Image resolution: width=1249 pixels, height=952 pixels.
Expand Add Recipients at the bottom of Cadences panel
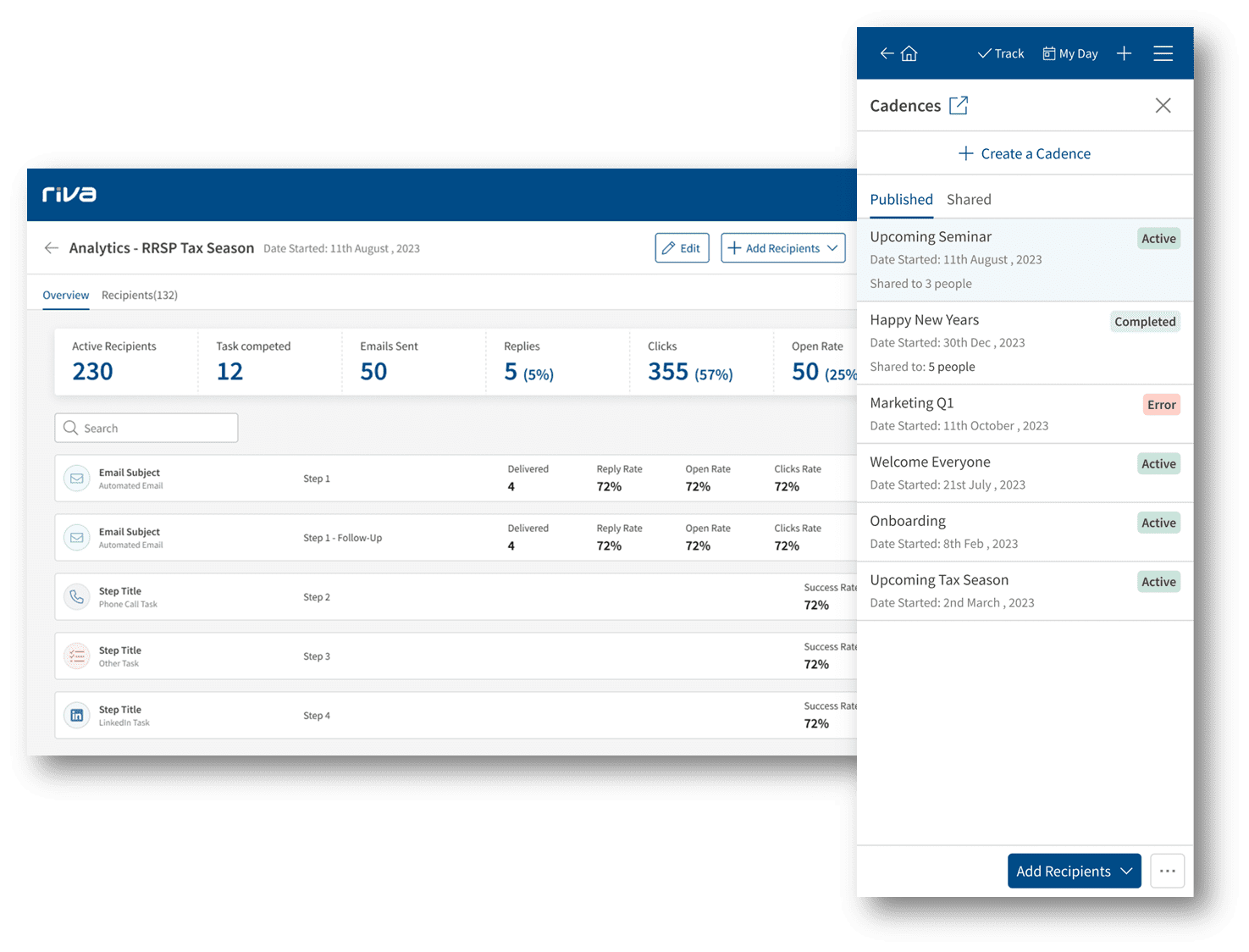pos(1074,871)
